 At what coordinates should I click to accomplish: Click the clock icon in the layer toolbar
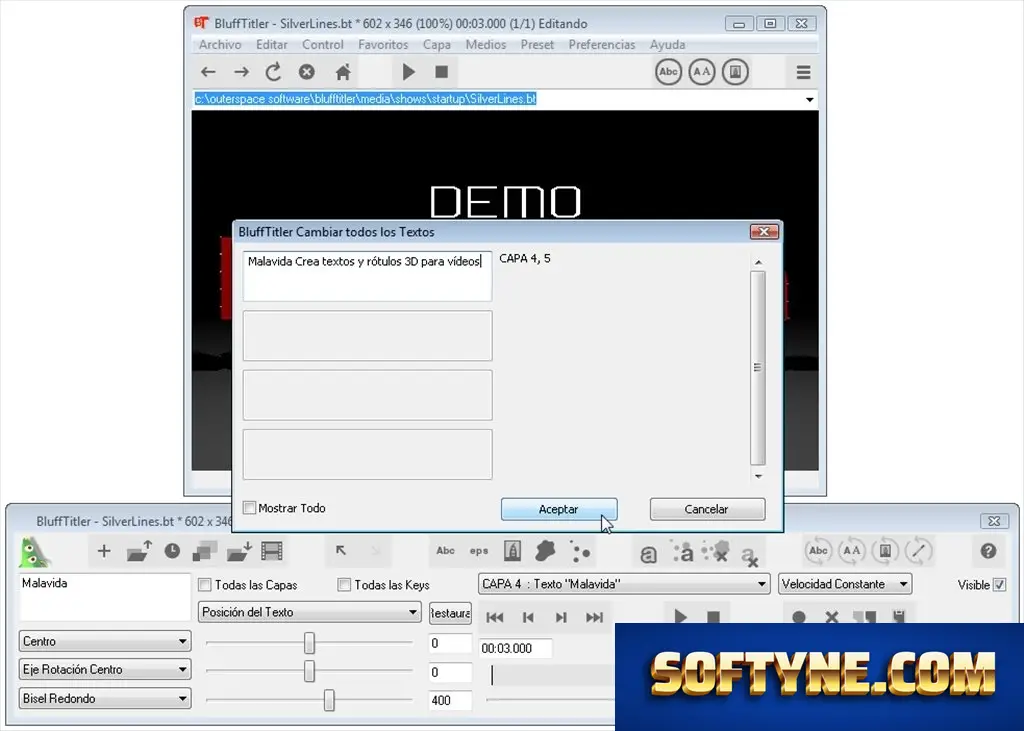[172, 551]
